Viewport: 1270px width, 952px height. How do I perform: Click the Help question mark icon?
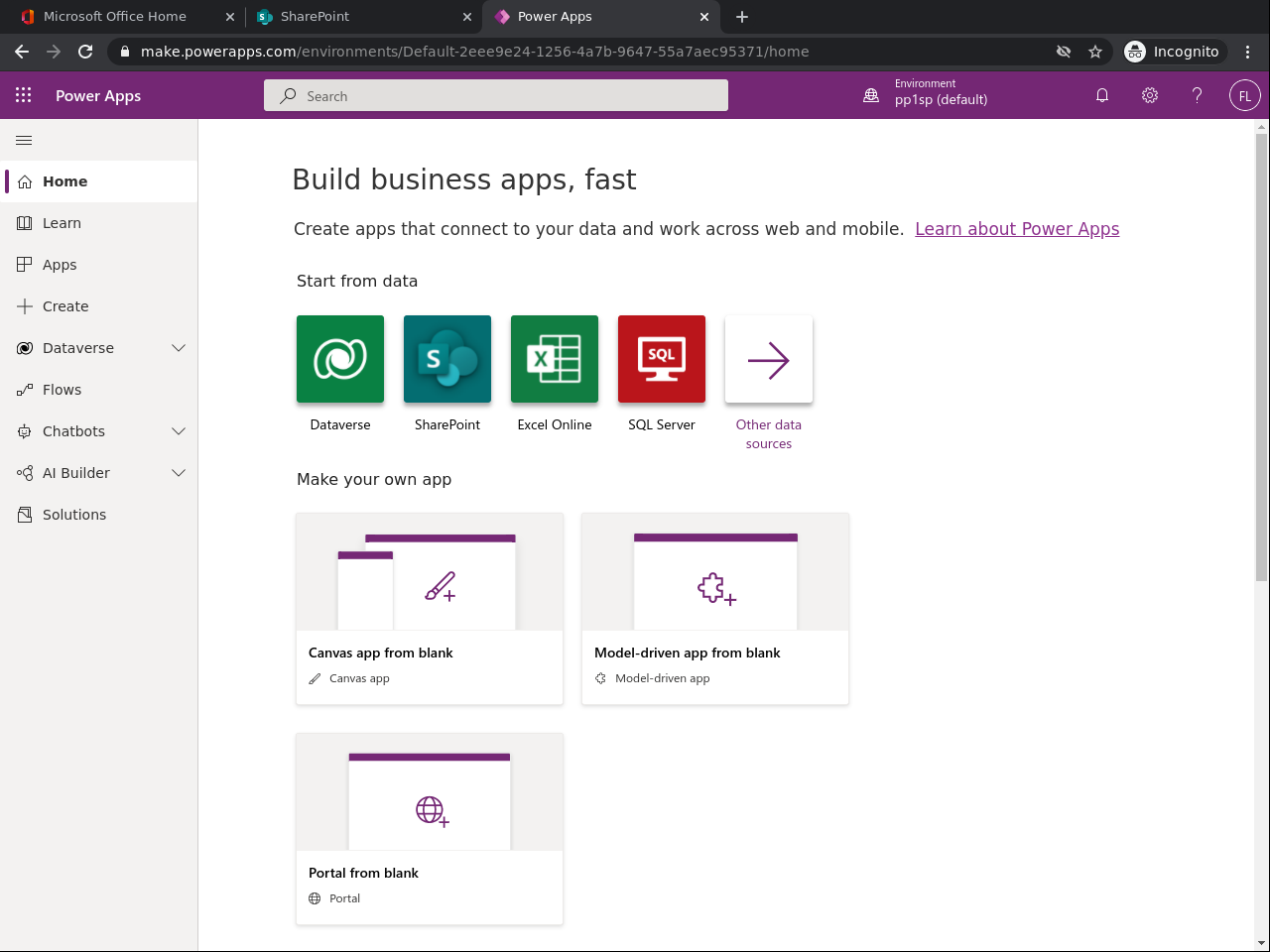[x=1198, y=95]
